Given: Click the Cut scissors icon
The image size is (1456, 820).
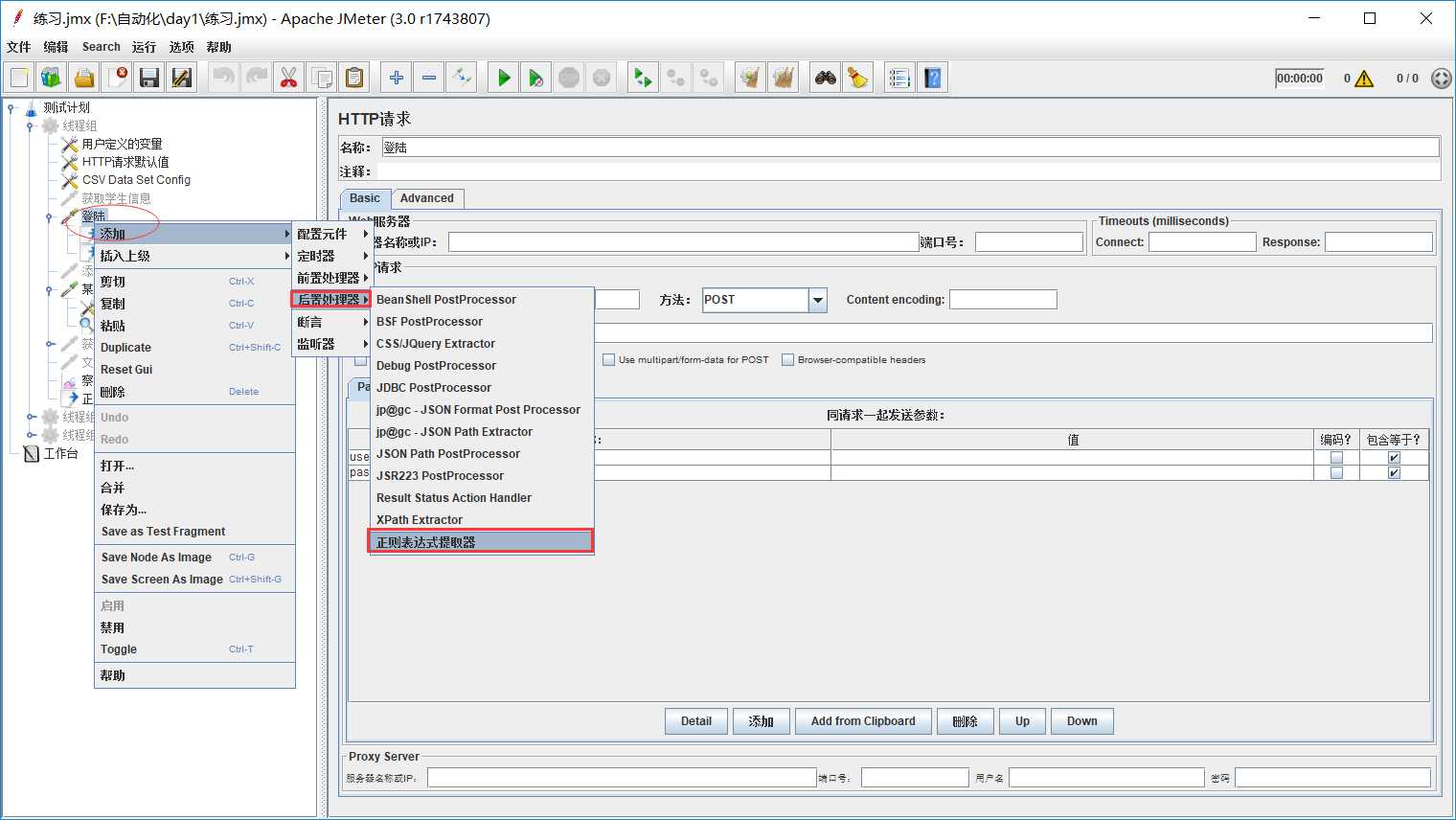Looking at the screenshot, I should point(288,78).
